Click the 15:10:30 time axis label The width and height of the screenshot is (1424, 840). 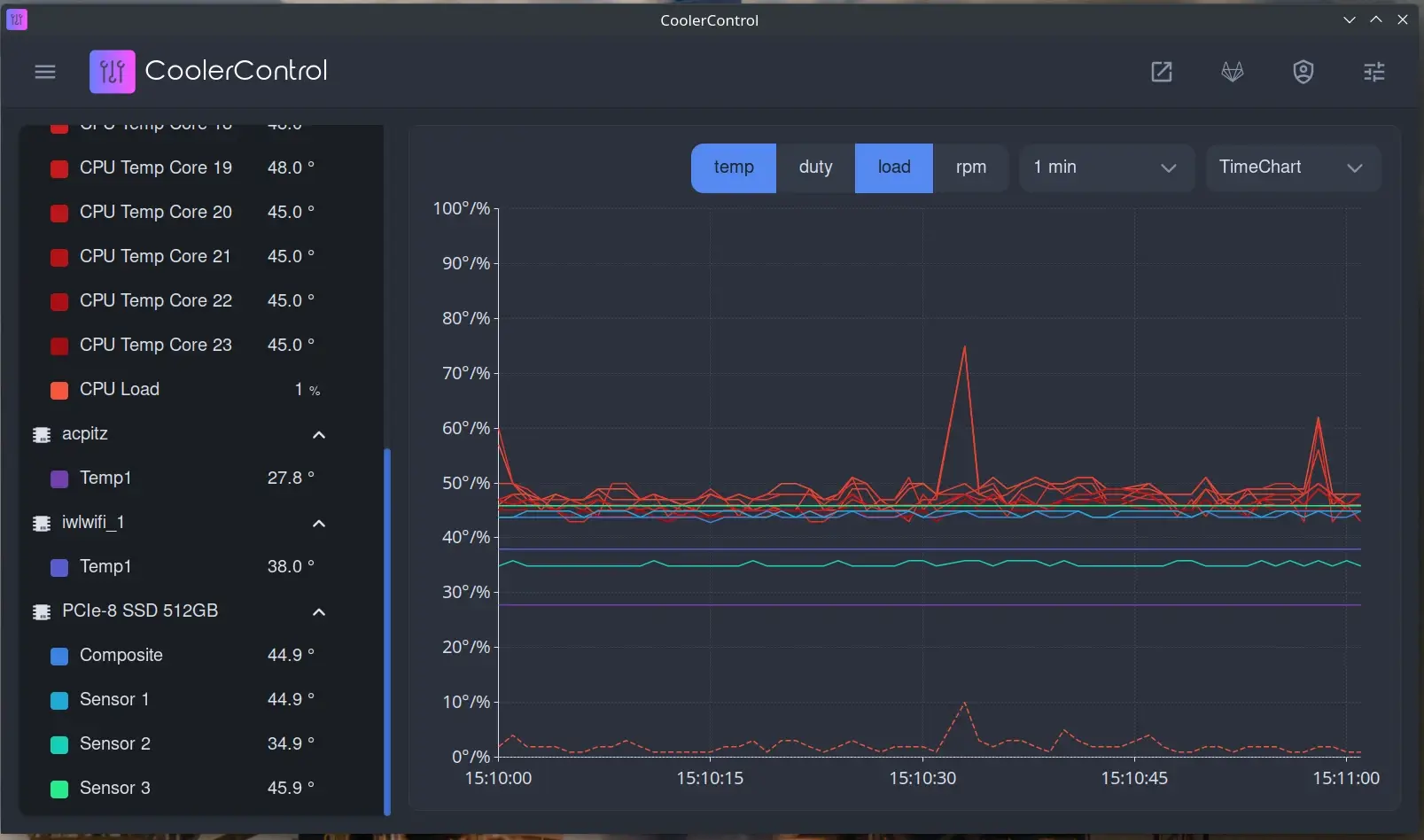(x=922, y=778)
